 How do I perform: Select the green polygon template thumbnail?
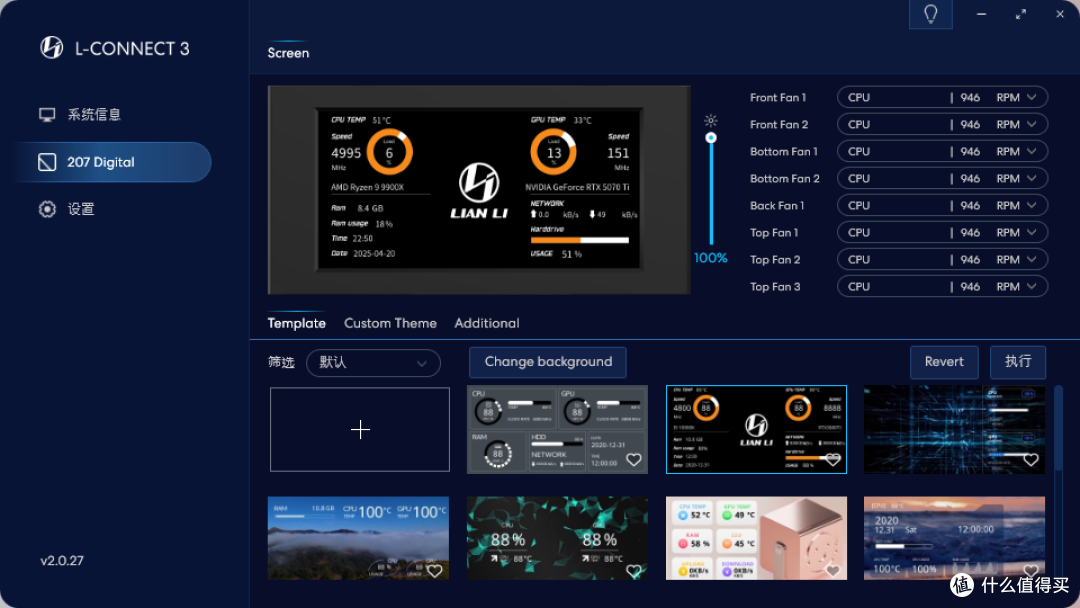tap(557, 538)
